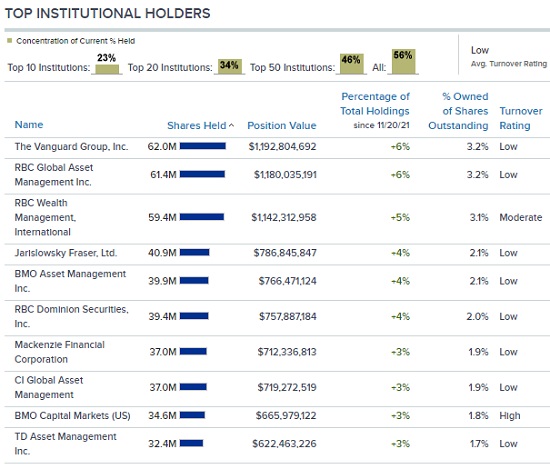This screenshot has width=550, height=469.
Task: Click the sort arrow beside Shares Held
Action: tap(231, 125)
